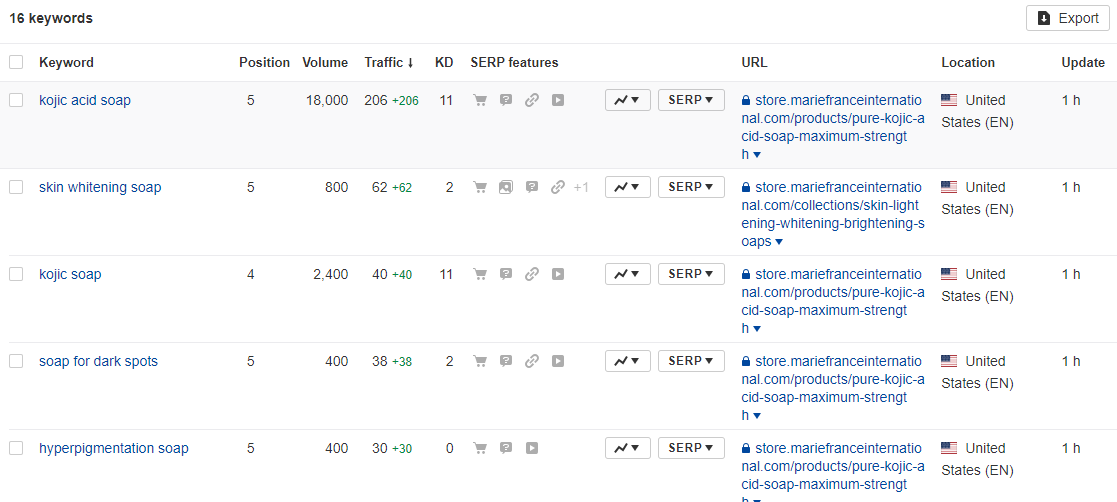
Task: Select all keywords with the header checkbox
Action: (x=16, y=63)
